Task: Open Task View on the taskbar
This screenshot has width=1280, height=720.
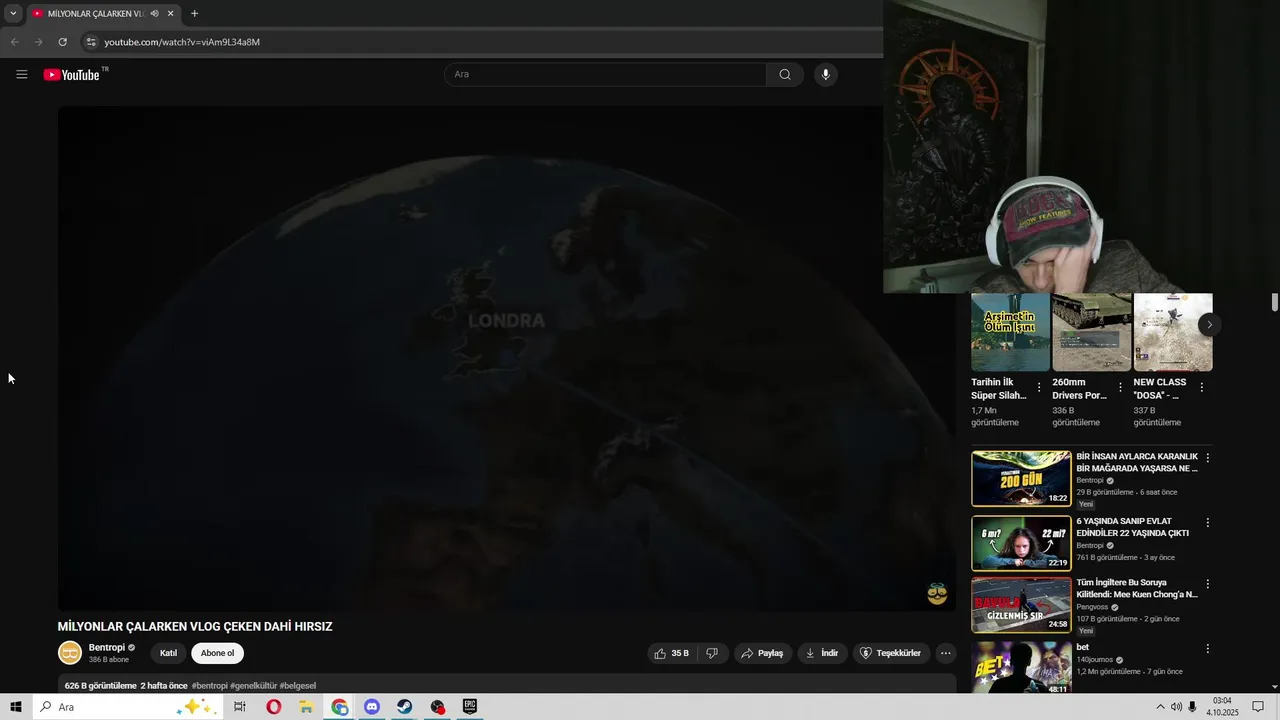Action: click(x=239, y=707)
